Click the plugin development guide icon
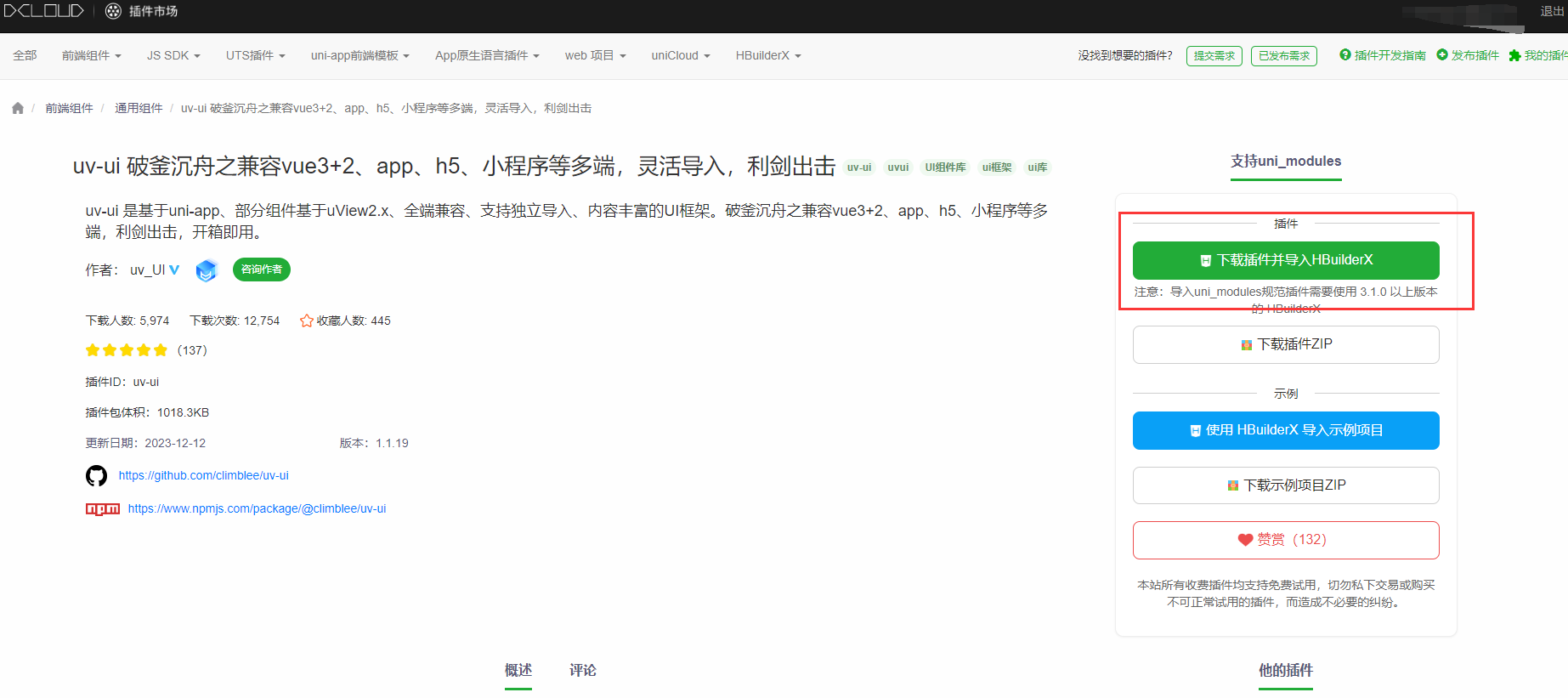Screen dimensions: 1568x698 pos(1345,54)
